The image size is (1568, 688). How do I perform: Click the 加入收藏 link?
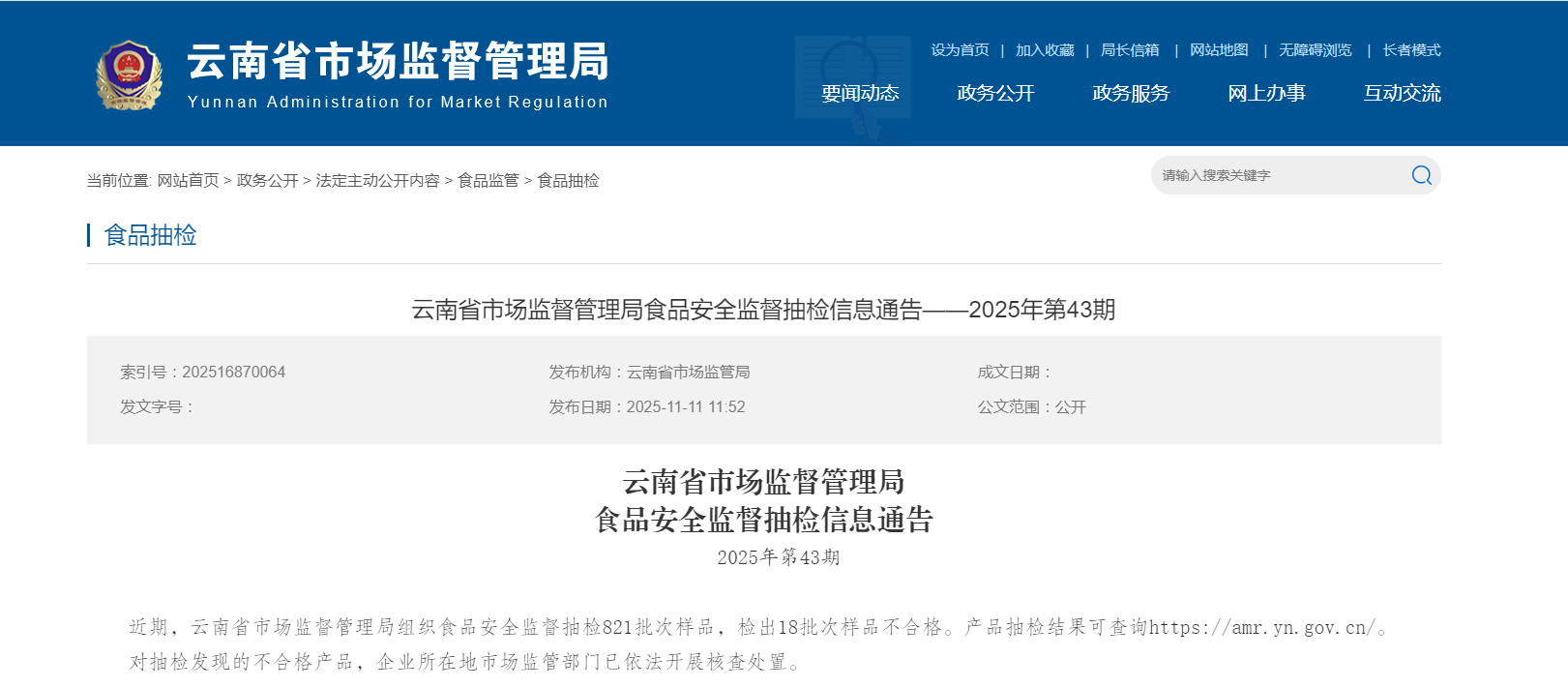(x=1045, y=50)
